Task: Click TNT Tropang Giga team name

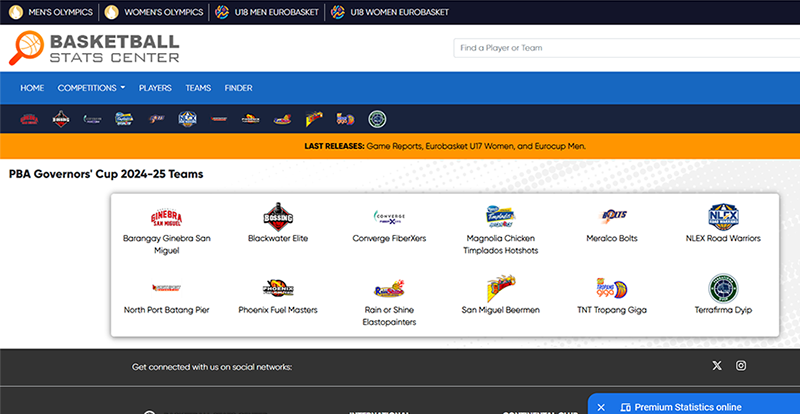Action: point(612,310)
